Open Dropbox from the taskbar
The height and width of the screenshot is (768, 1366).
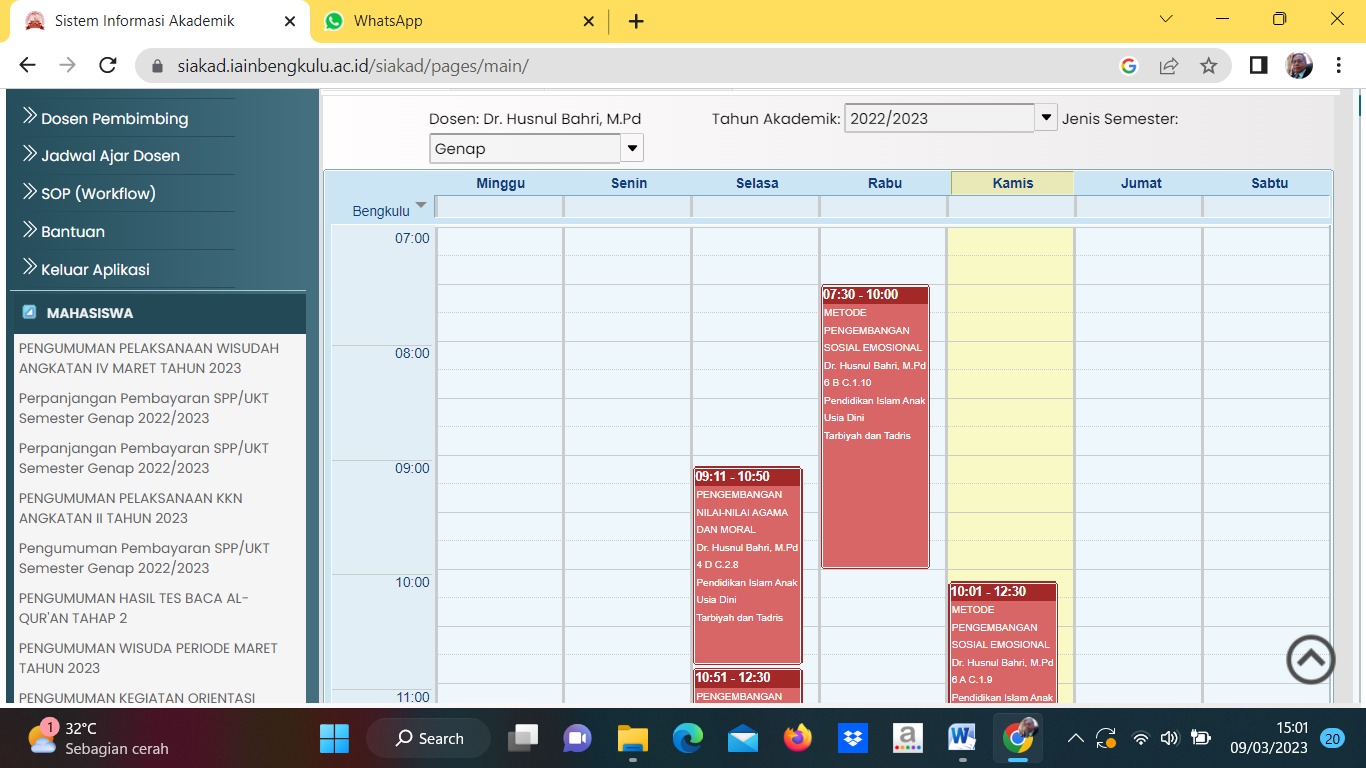[852, 738]
